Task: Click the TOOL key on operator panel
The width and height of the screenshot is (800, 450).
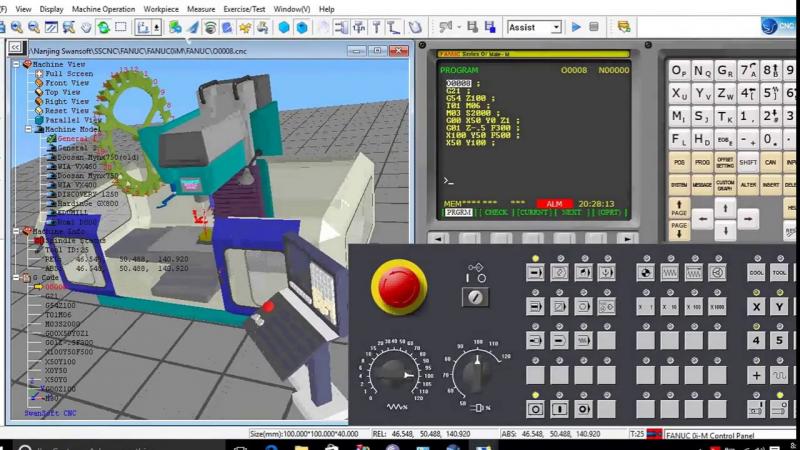Action: point(779,273)
